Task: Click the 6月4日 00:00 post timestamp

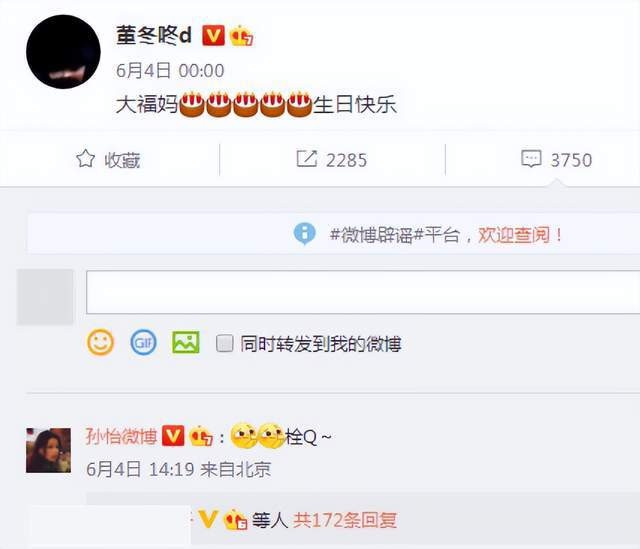Action: [170, 71]
